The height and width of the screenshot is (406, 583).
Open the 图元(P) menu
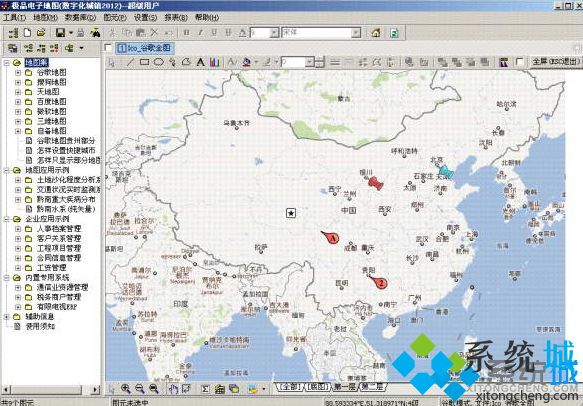[115, 17]
